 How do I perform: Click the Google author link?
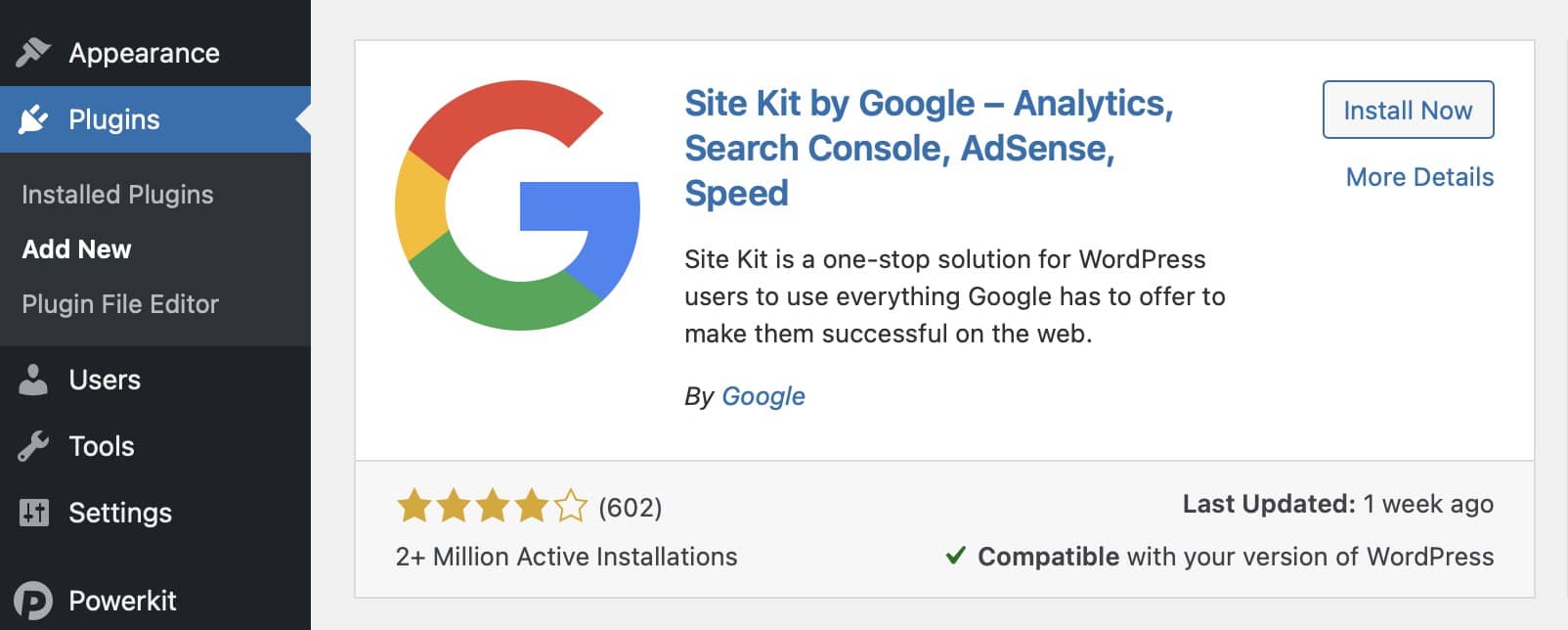click(x=762, y=396)
